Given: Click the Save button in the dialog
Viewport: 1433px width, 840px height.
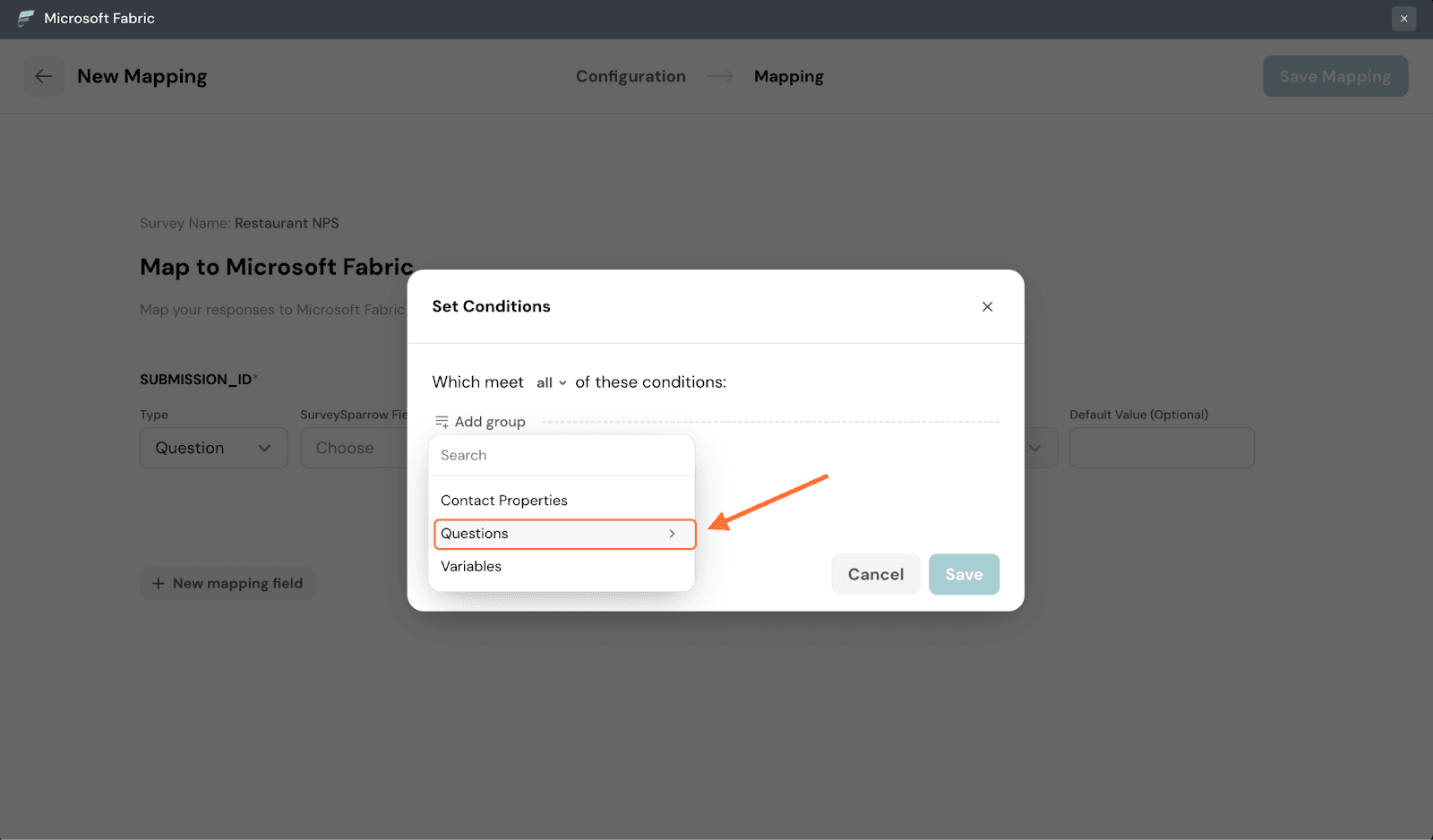Looking at the screenshot, I should pyautogui.click(x=964, y=575).
